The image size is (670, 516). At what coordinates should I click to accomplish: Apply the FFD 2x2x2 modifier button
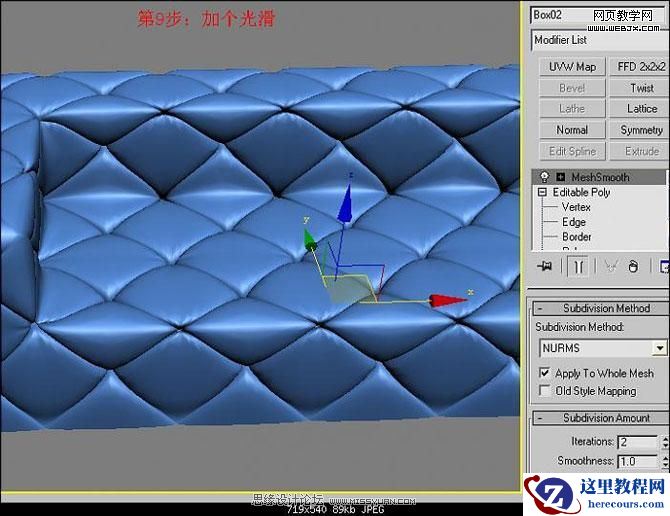(640, 67)
